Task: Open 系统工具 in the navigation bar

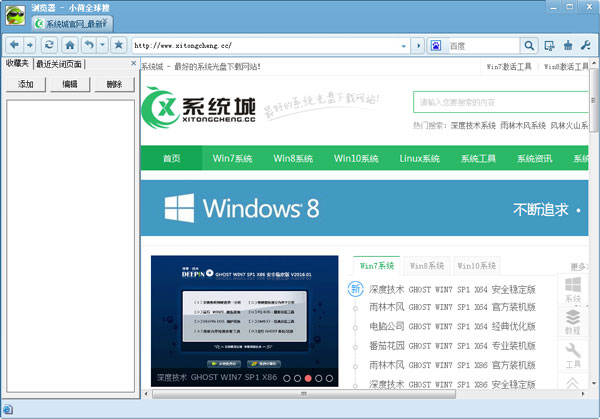Action: click(478, 158)
